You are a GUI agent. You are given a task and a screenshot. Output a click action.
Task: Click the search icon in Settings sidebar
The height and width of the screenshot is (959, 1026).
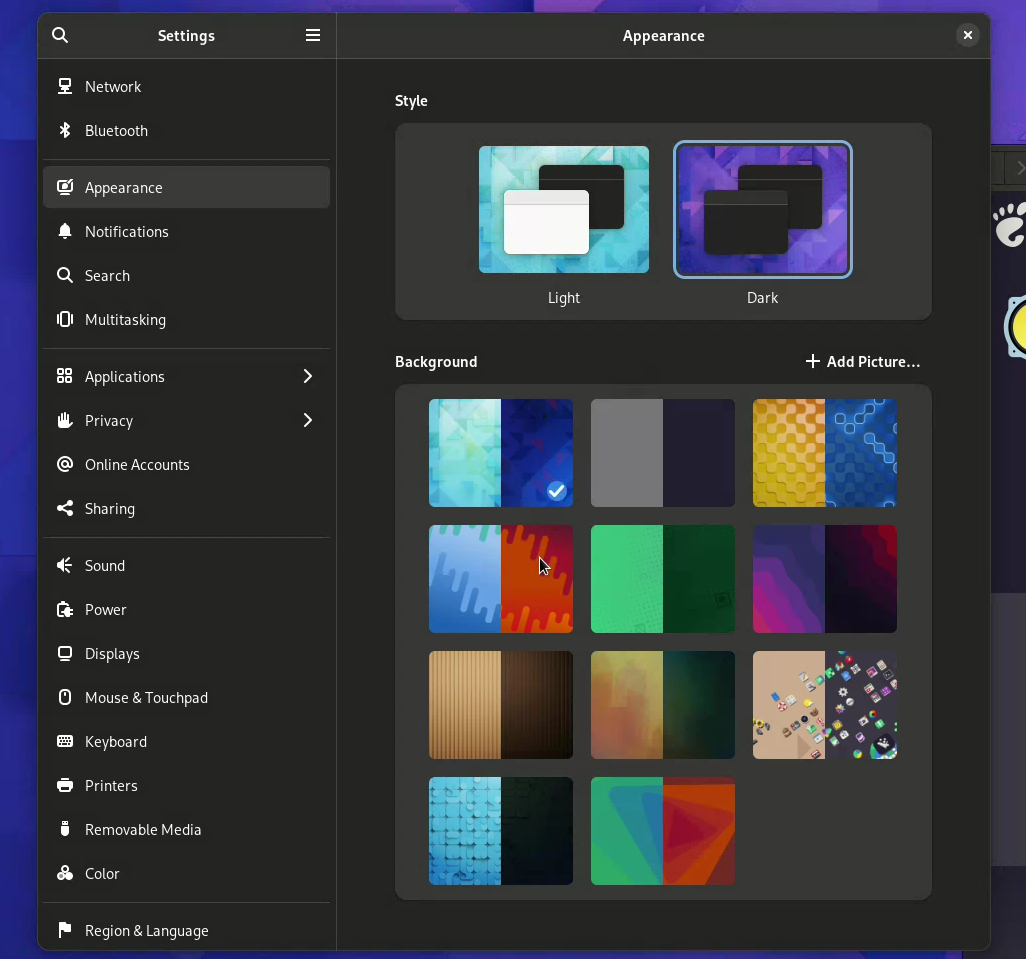coord(60,35)
